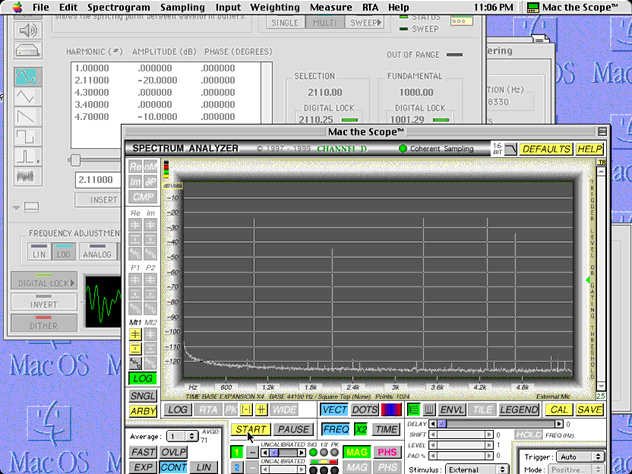Image resolution: width=632 pixels, height=474 pixels.
Task: Select harmonic row 4.70000
Action: [x=166, y=117]
